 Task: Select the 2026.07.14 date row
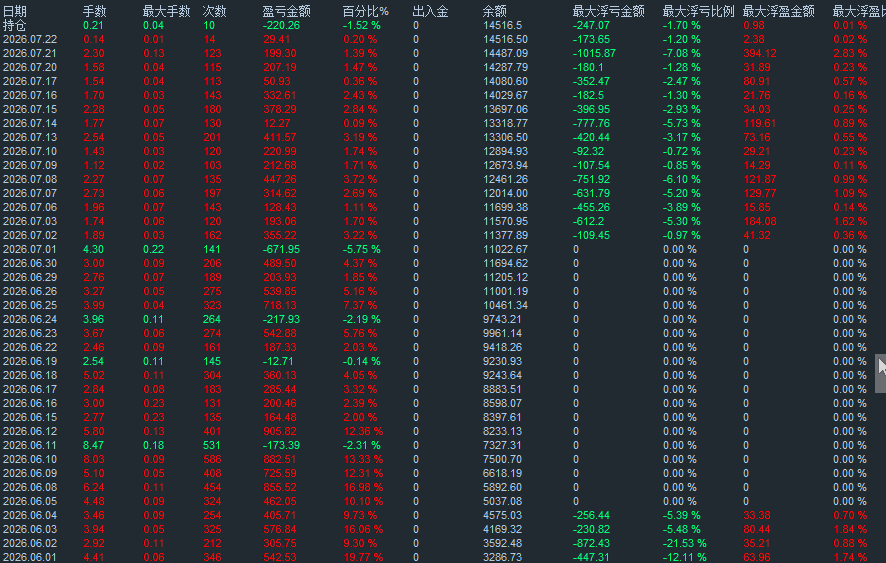click(30, 123)
